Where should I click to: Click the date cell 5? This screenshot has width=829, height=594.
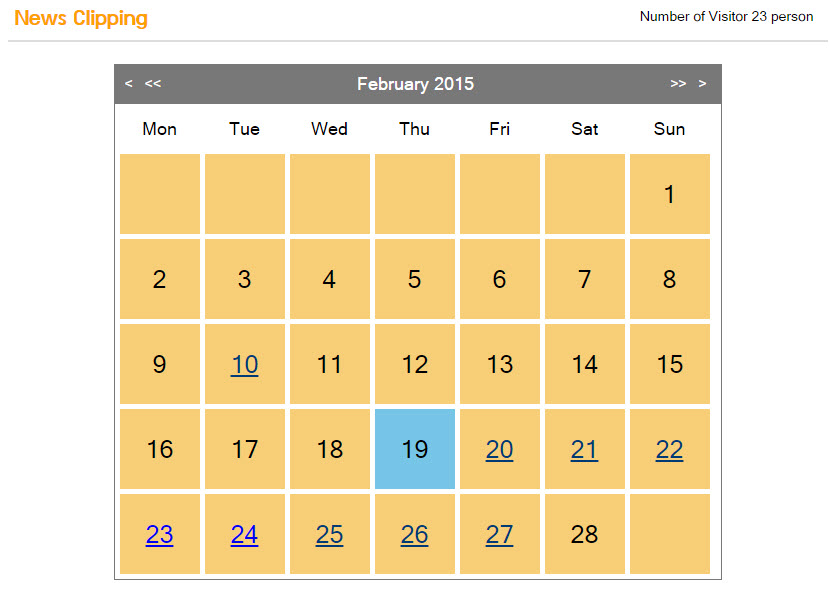tap(414, 279)
